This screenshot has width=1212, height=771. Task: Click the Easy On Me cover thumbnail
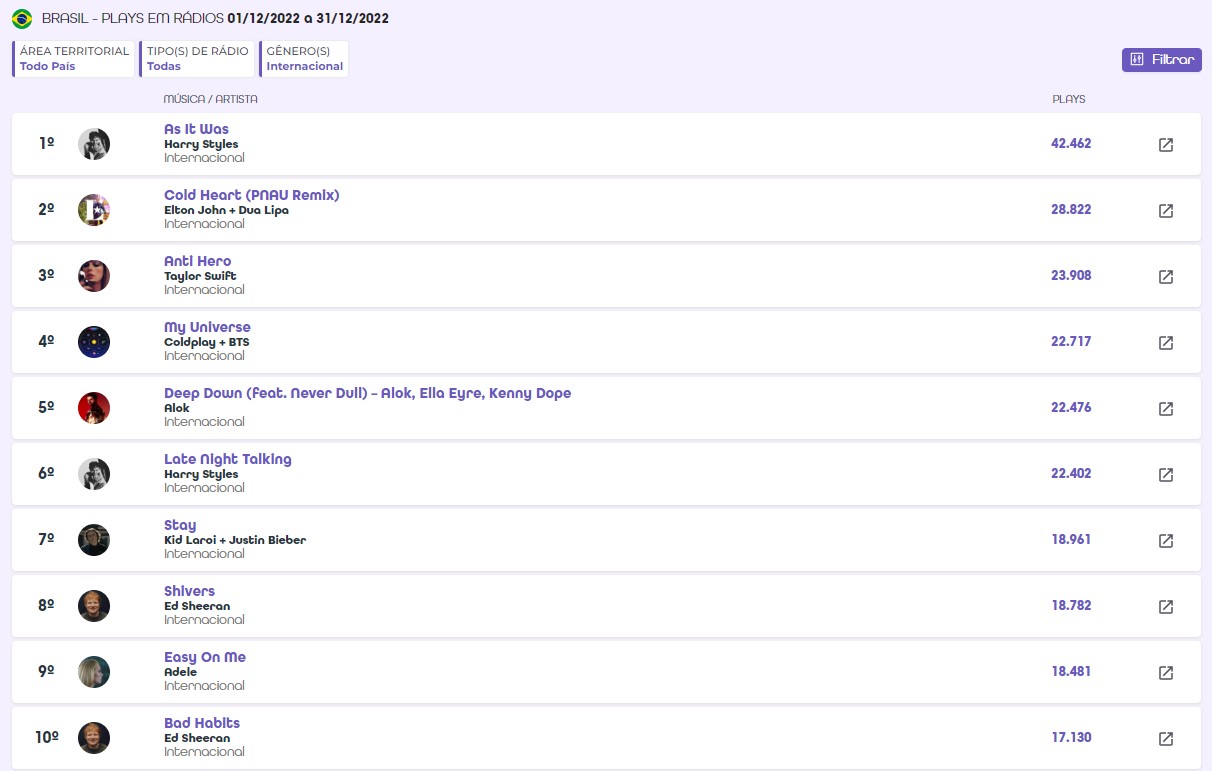[x=94, y=672]
